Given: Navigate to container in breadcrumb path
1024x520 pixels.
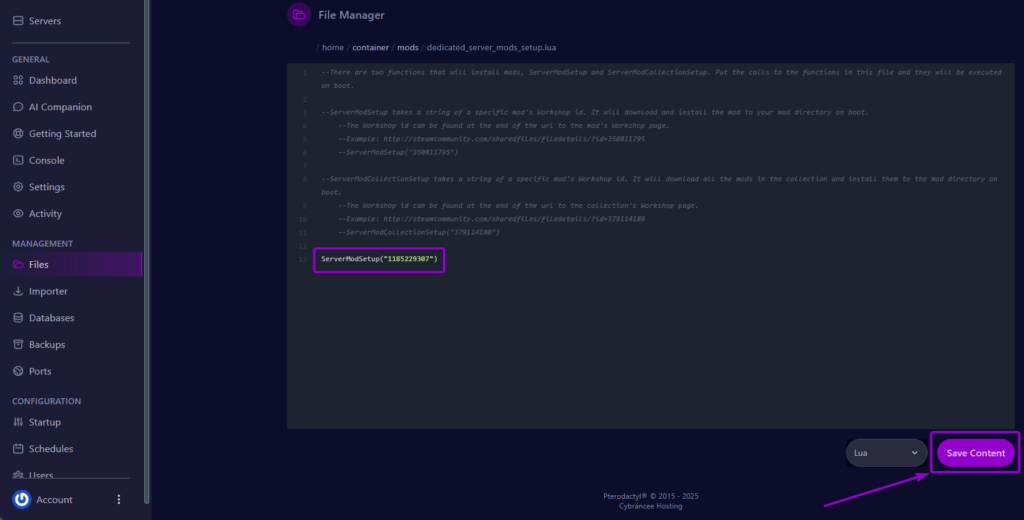Looking at the screenshot, I should pos(370,48).
